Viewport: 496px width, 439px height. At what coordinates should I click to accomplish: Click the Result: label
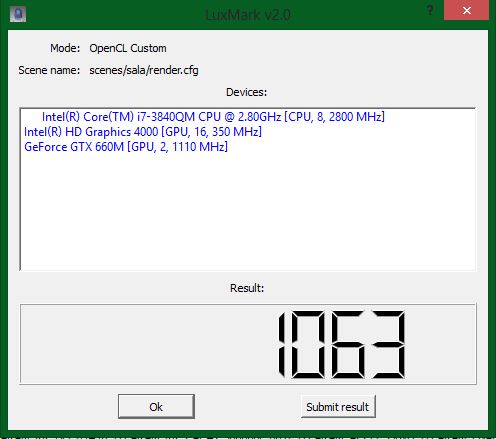point(247,288)
